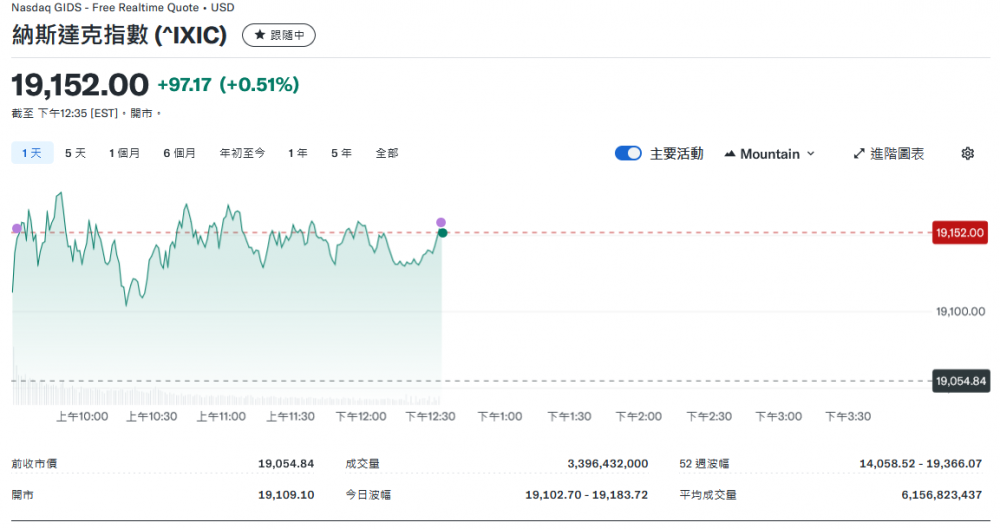Screen dimensions: 1000x529
Task: Open chart settings gear icon
Action: (x=967, y=153)
